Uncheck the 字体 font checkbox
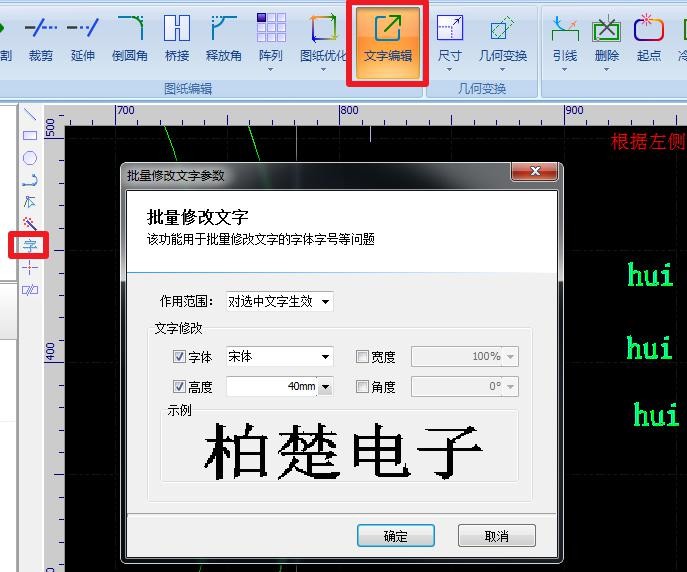Viewport: 687px width, 572px height. click(x=180, y=357)
